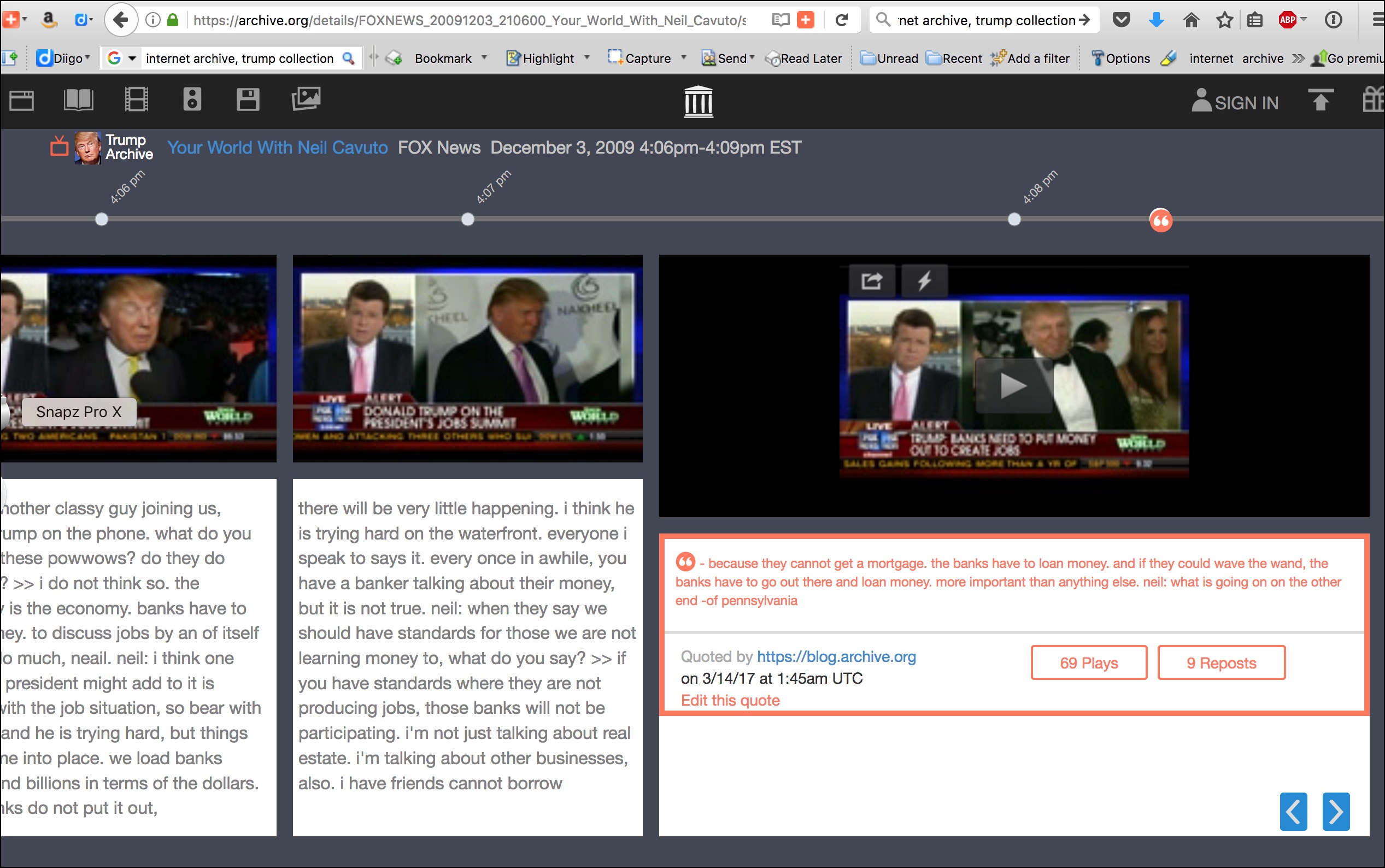1385x868 pixels.
Task: Click the highlighter pen icon in Diigo toolbar
Action: pyautogui.click(x=1169, y=58)
